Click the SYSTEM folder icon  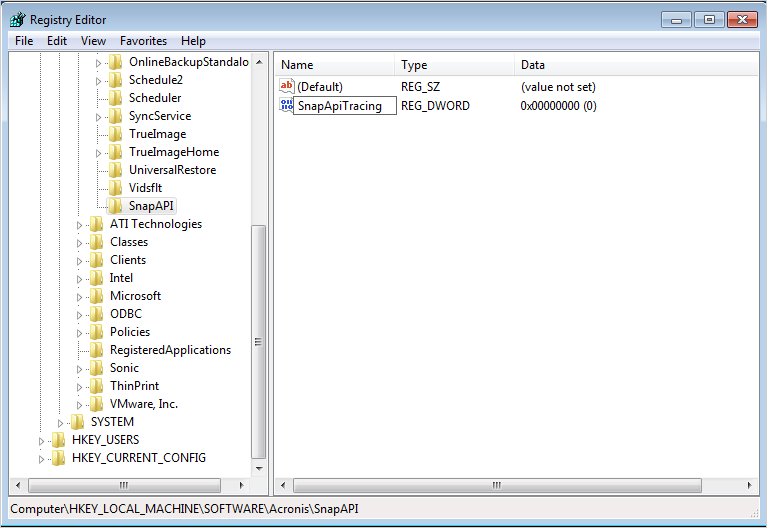[x=78, y=422]
